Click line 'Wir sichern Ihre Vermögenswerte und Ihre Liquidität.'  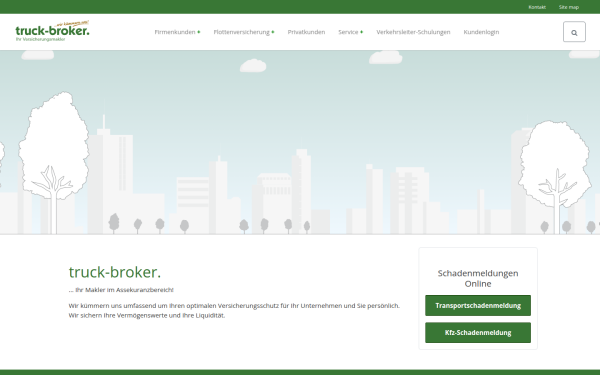point(147,315)
